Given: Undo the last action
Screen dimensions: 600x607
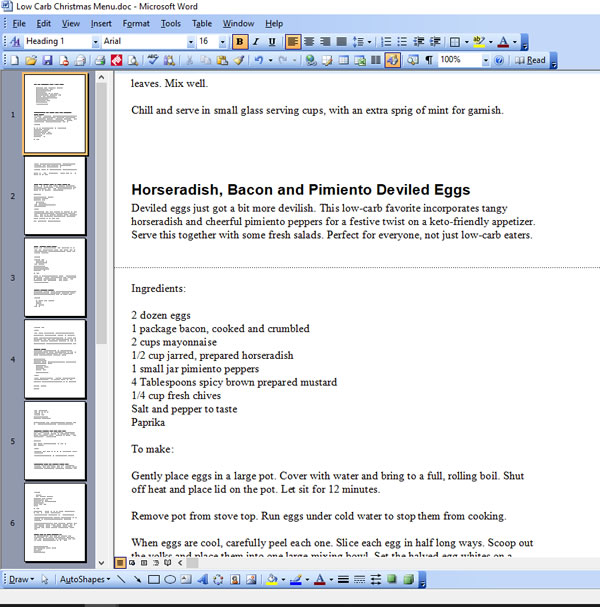Looking at the screenshot, I should 259,60.
